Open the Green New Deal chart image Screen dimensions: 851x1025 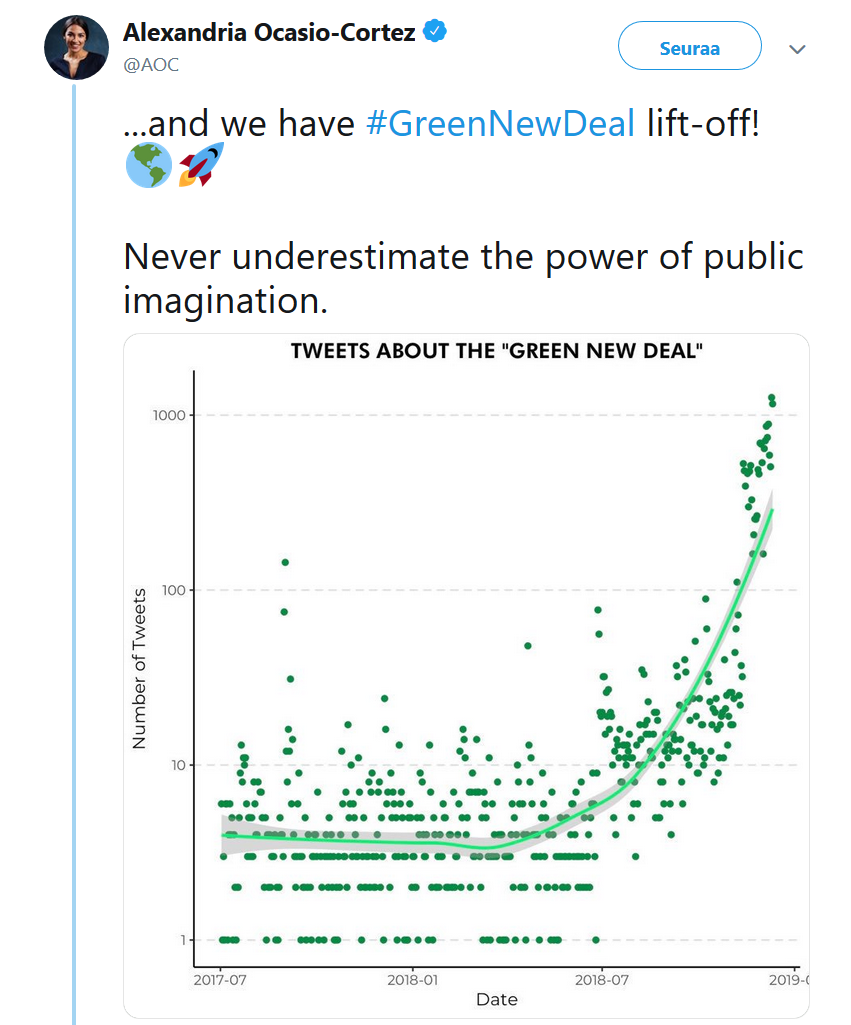pyautogui.click(x=467, y=676)
